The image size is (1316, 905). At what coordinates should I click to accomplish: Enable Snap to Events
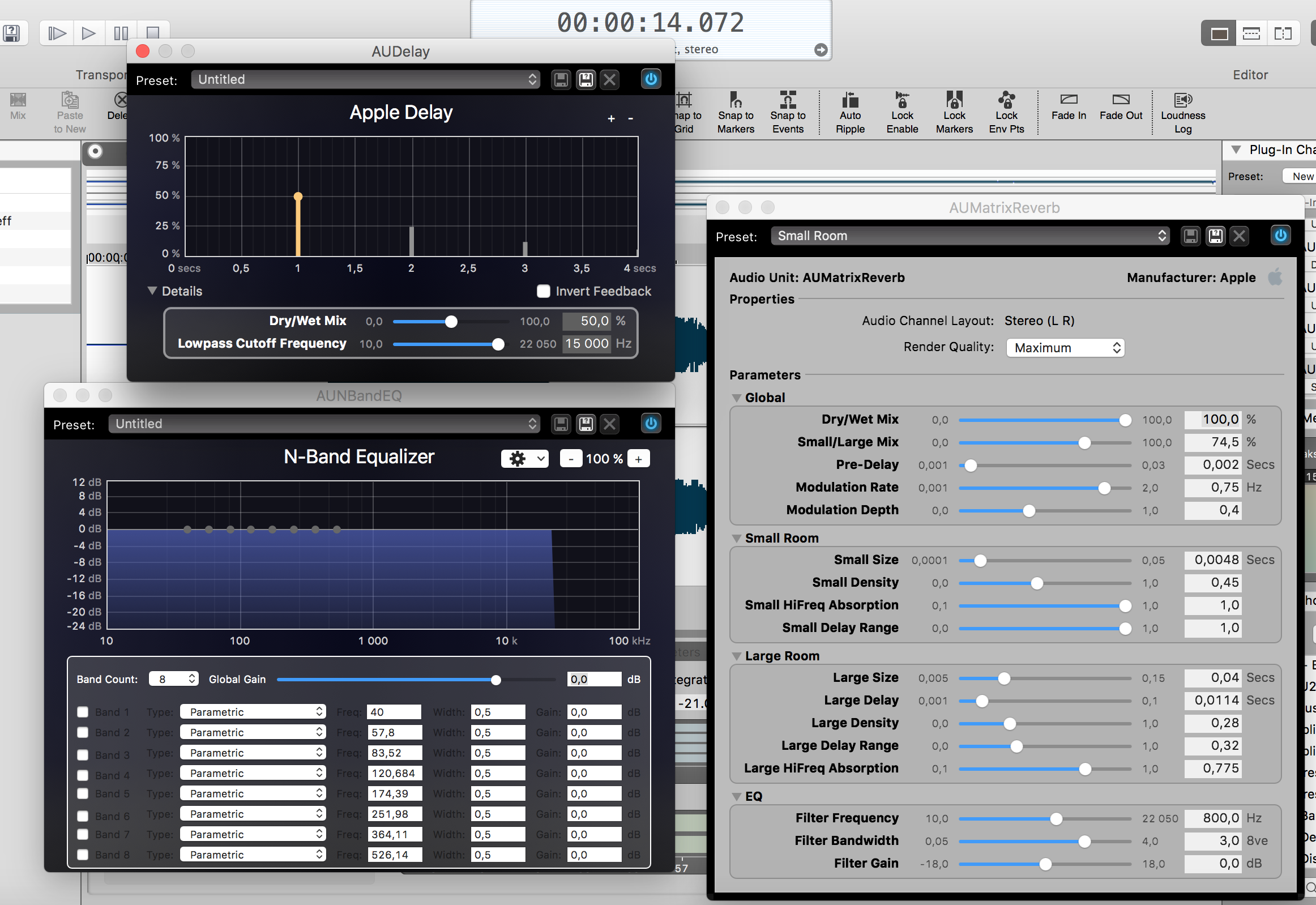click(x=788, y=112)
